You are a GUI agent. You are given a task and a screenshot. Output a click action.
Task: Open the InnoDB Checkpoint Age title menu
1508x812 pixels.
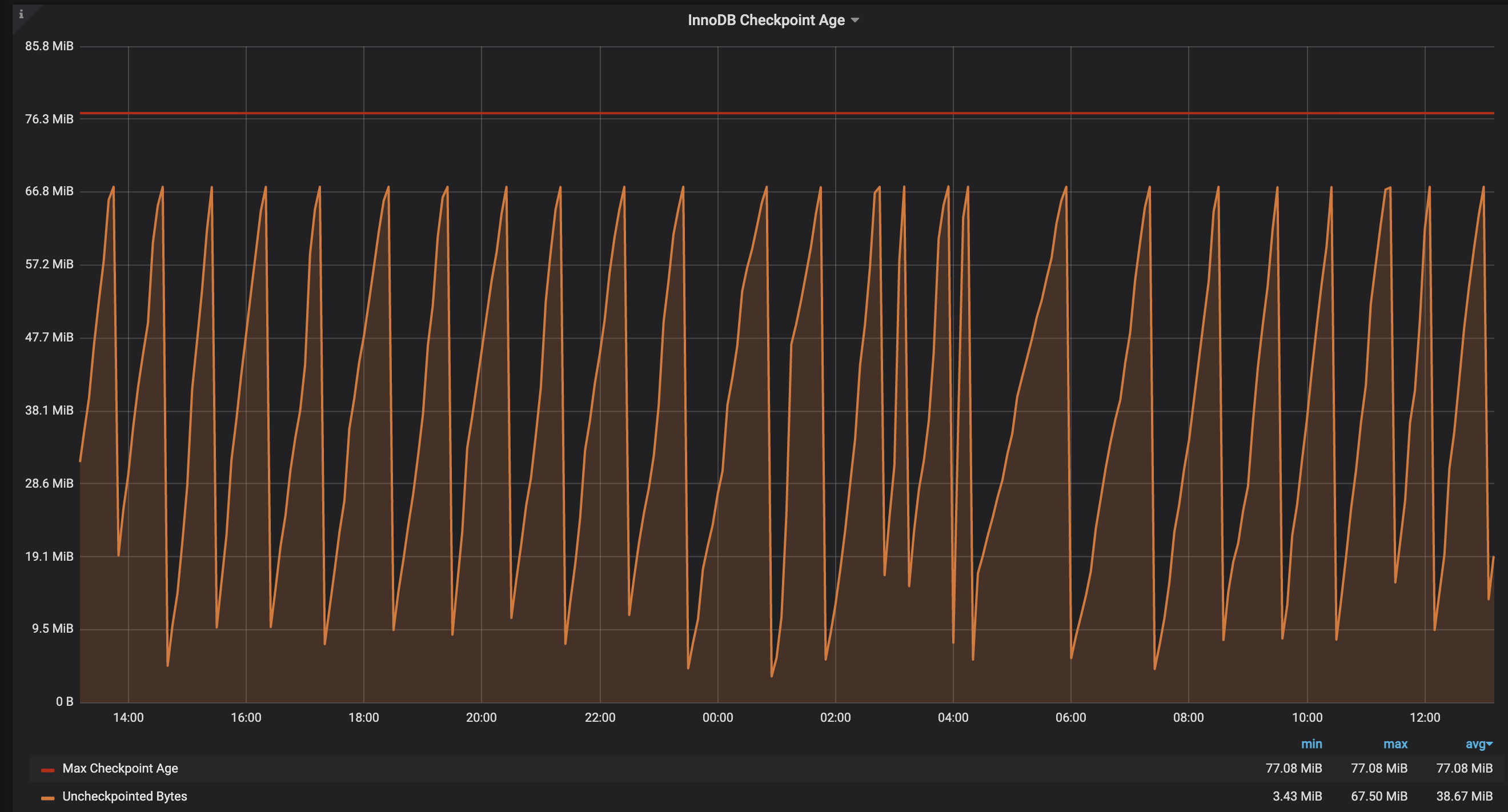click(765, 20)
